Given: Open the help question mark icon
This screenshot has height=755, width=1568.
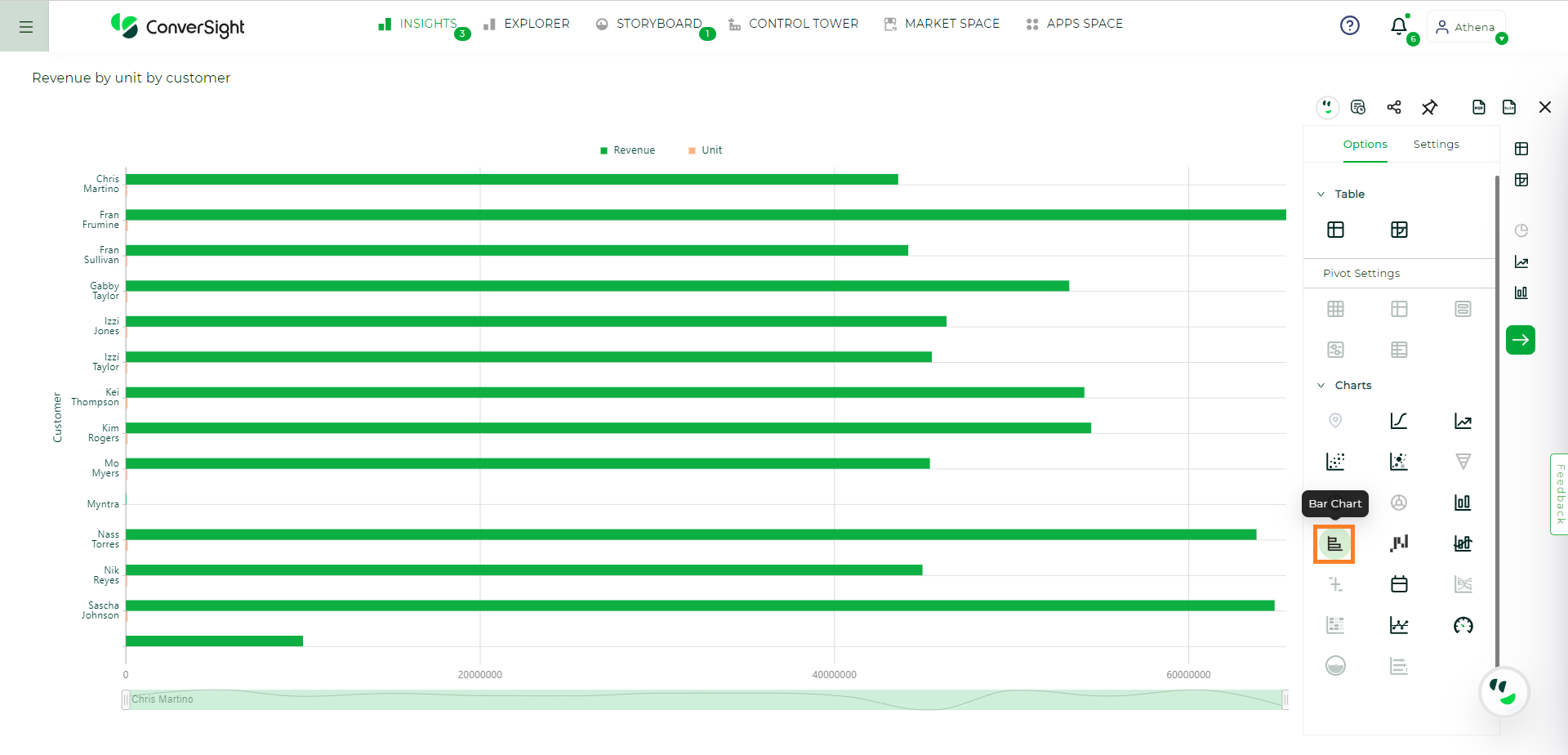Looking at the screenshot, I should 1350,25.
